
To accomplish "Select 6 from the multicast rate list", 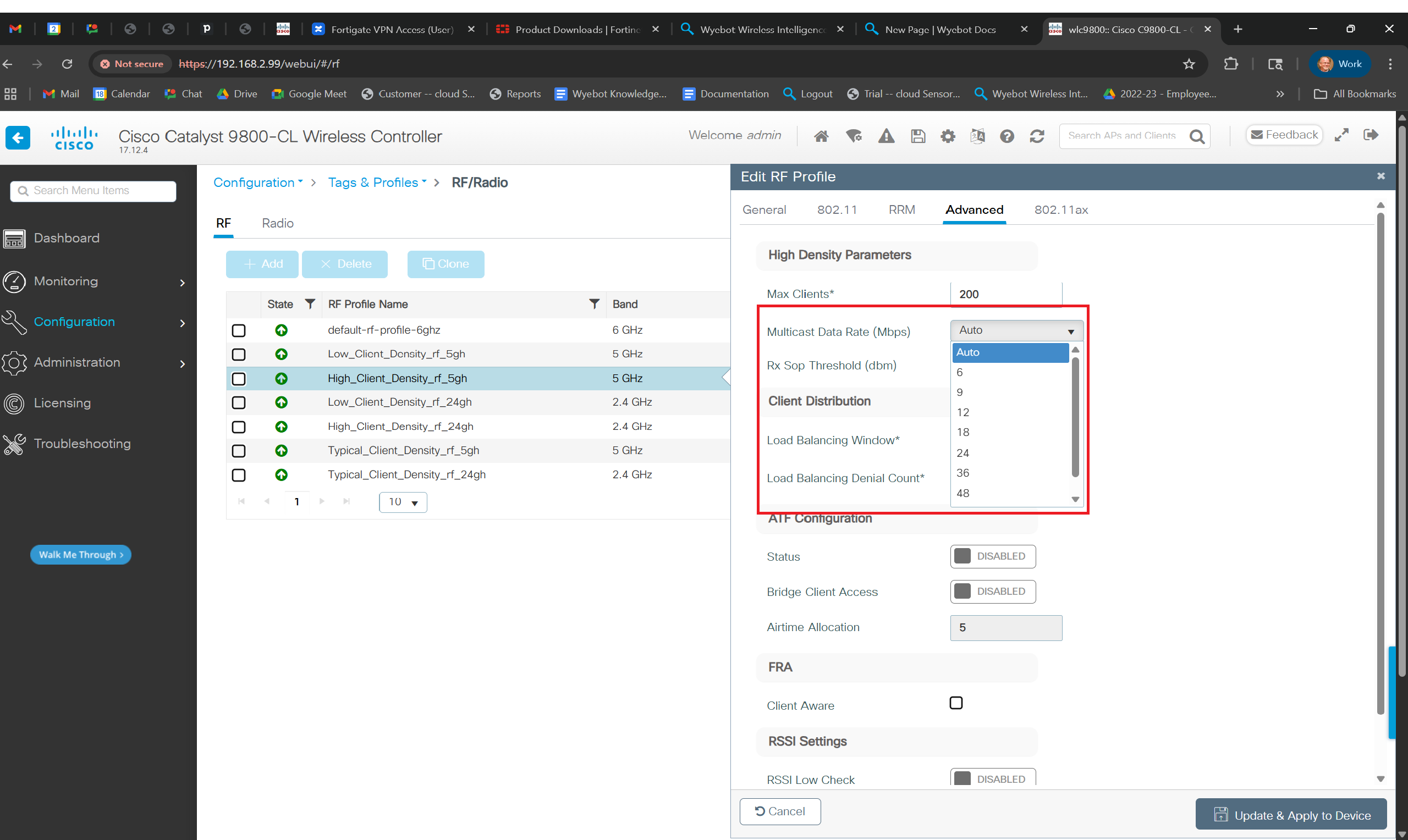I will 1010,373.
